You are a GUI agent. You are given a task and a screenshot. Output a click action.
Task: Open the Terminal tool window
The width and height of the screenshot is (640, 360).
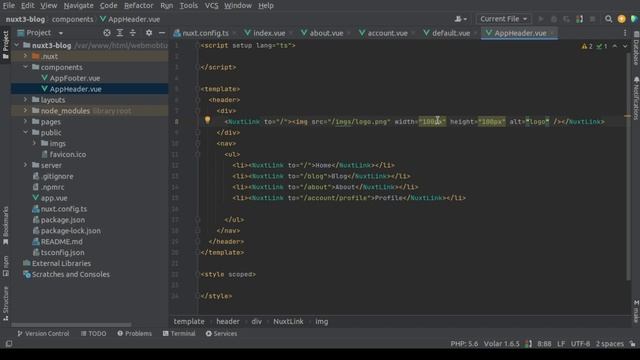[x=179, y=333]
